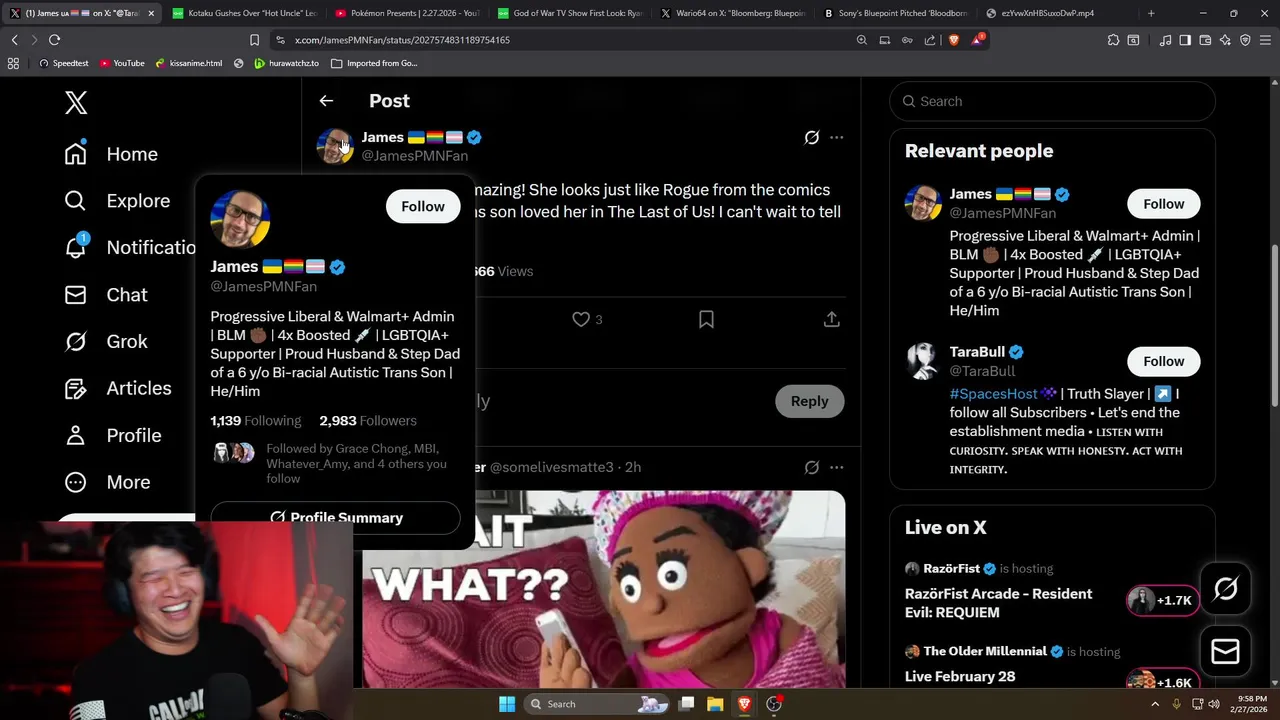Open Grok in X sidebar

(x=105, y=341)
